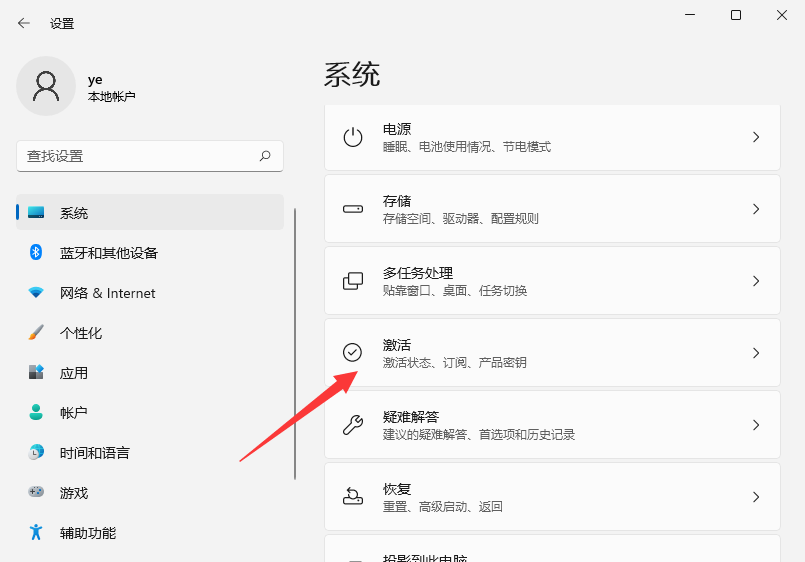Click the search magnifier icon
Viewport: 805px width, 562px height.
(x=265, y=156)
